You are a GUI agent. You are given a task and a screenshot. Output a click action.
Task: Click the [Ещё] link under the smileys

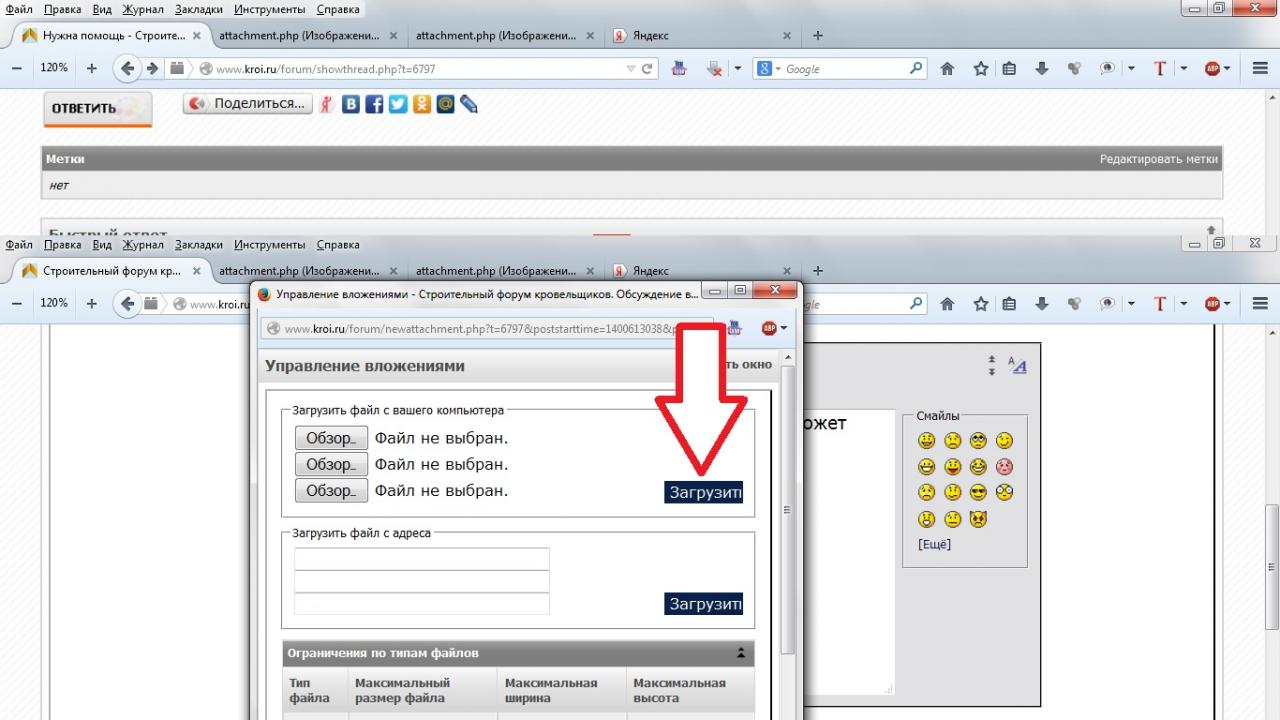tap(934, 545)
